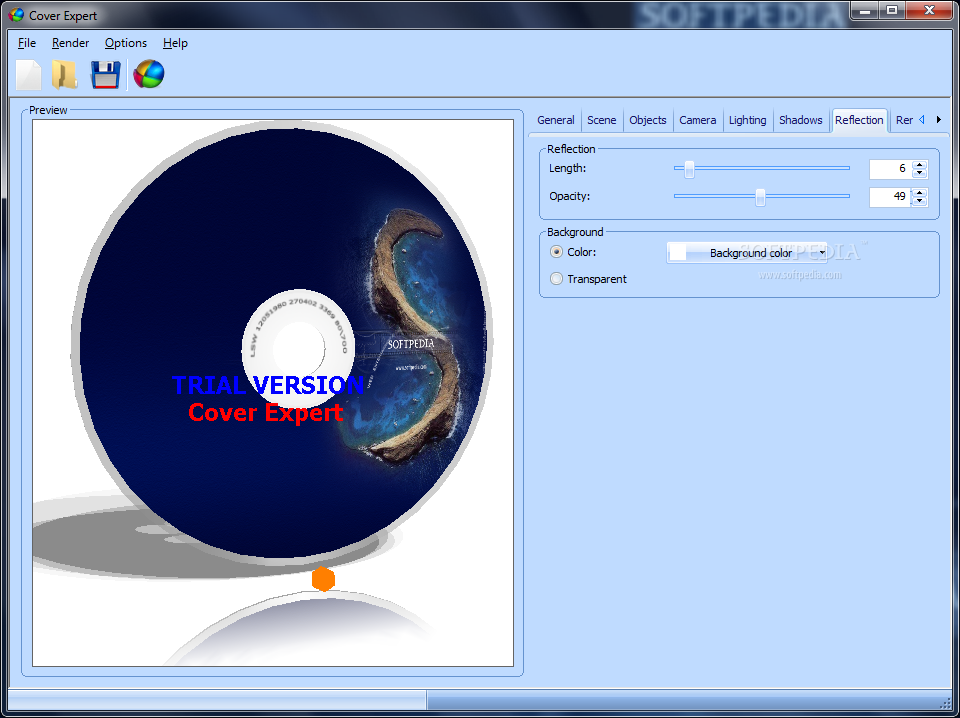Switch to the Lighting tab
Screen dimensions: 960x718
[748, 120]
